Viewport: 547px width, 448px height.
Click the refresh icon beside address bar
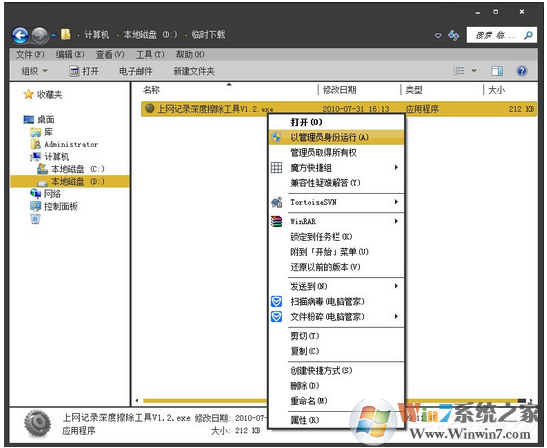point(454,35)
